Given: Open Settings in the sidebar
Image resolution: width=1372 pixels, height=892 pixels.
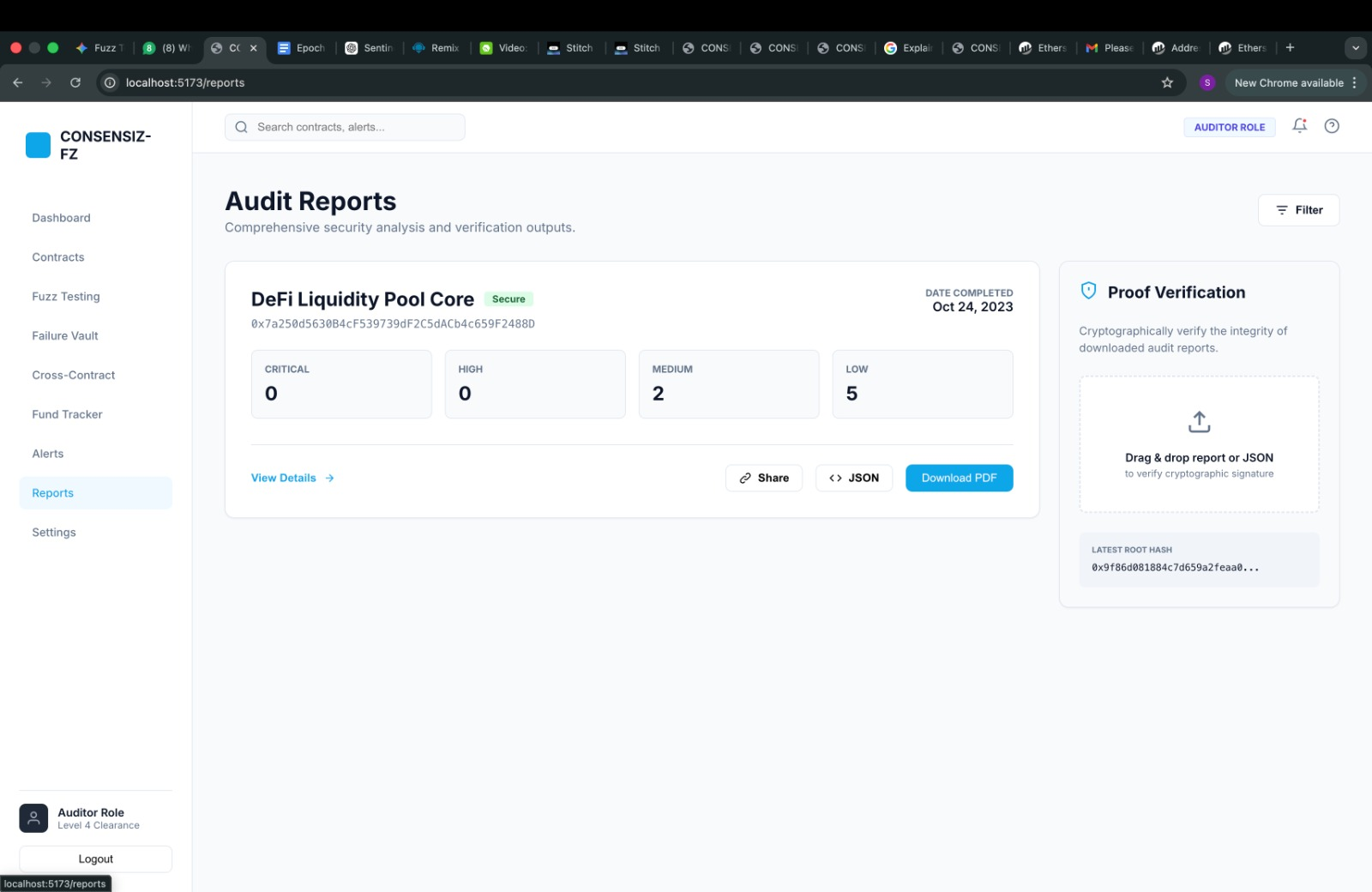Looking at the screenshot, I should 95,533.
